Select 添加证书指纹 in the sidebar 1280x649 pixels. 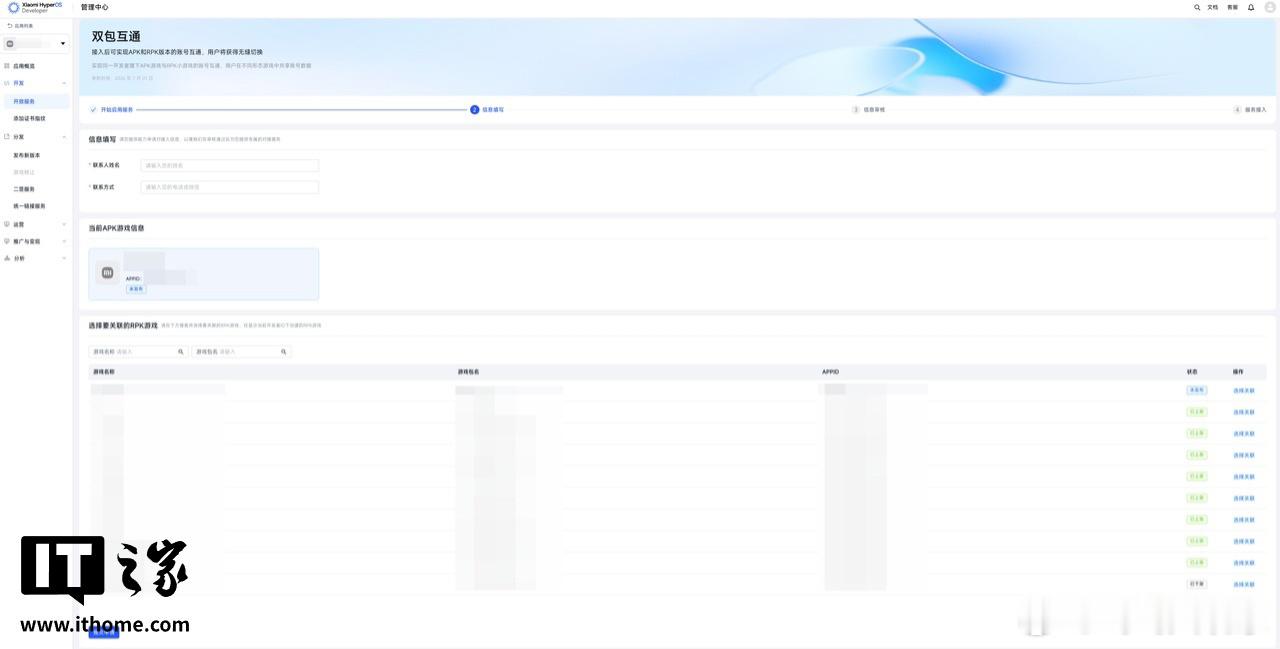[x=29, y=119]
